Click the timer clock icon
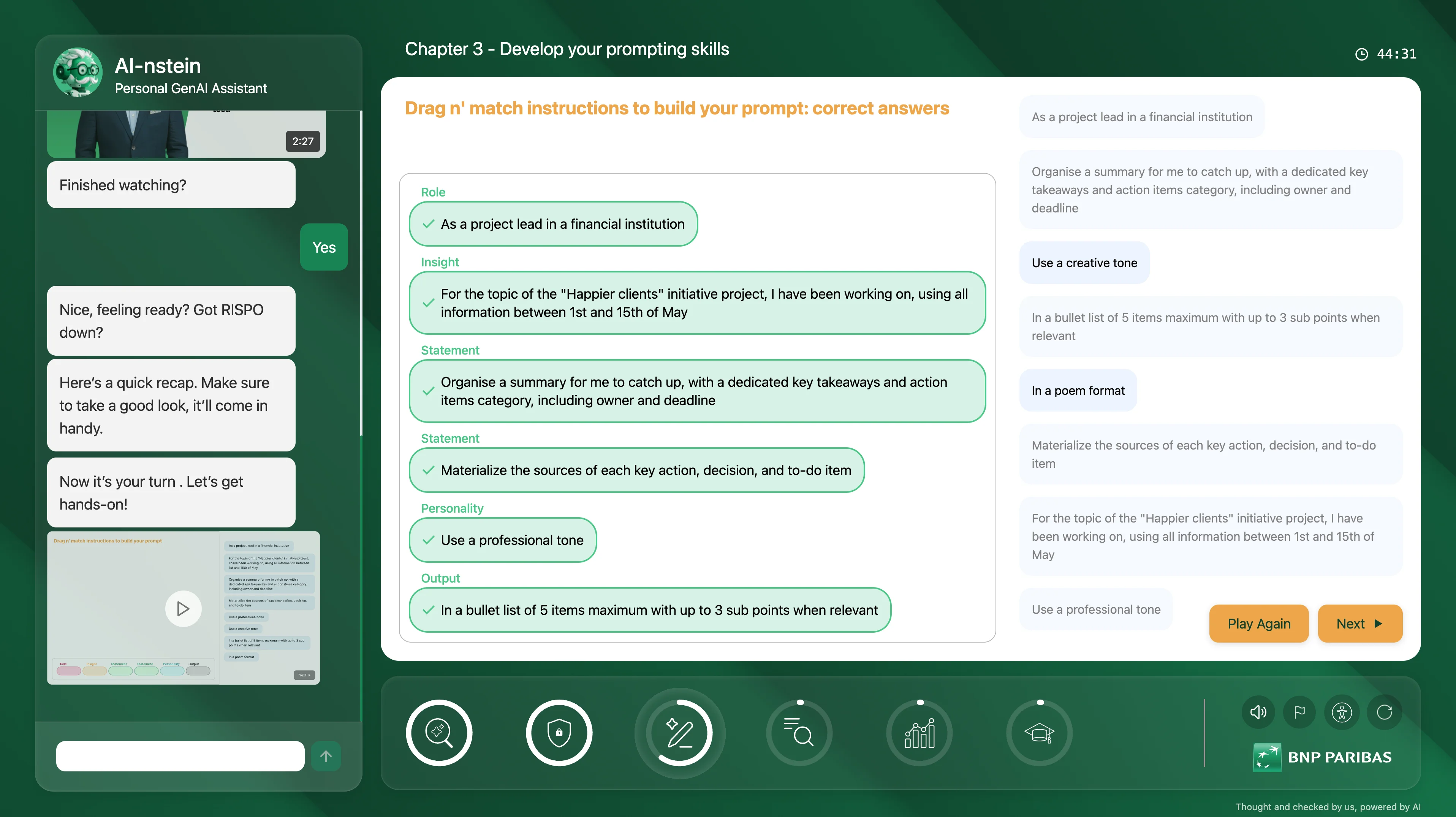Image resolution: width=1456 pixels, height=817 pixels. [x=1362, y=54]
